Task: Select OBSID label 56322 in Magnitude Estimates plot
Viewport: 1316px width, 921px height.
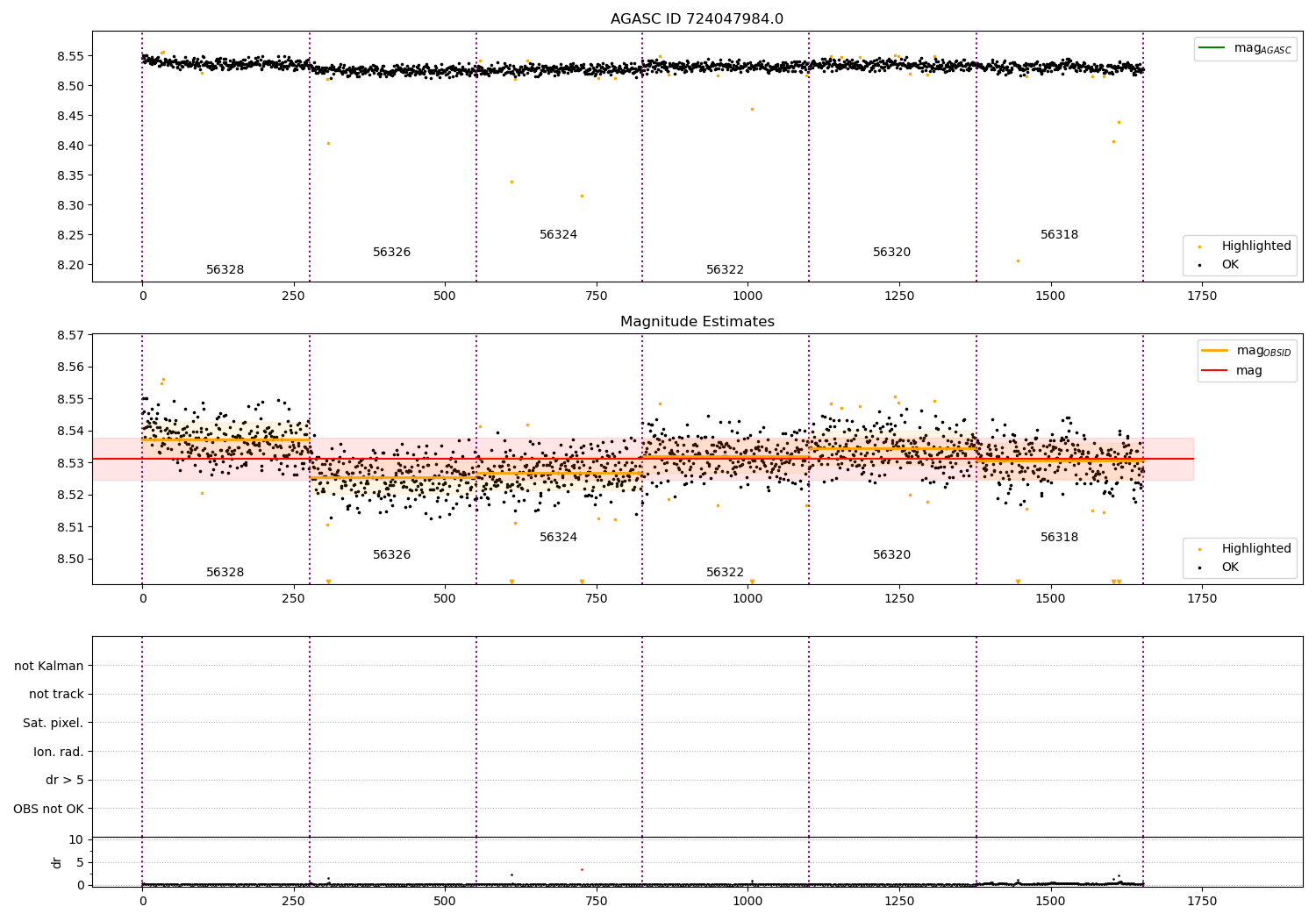Action: coord(726,573)
